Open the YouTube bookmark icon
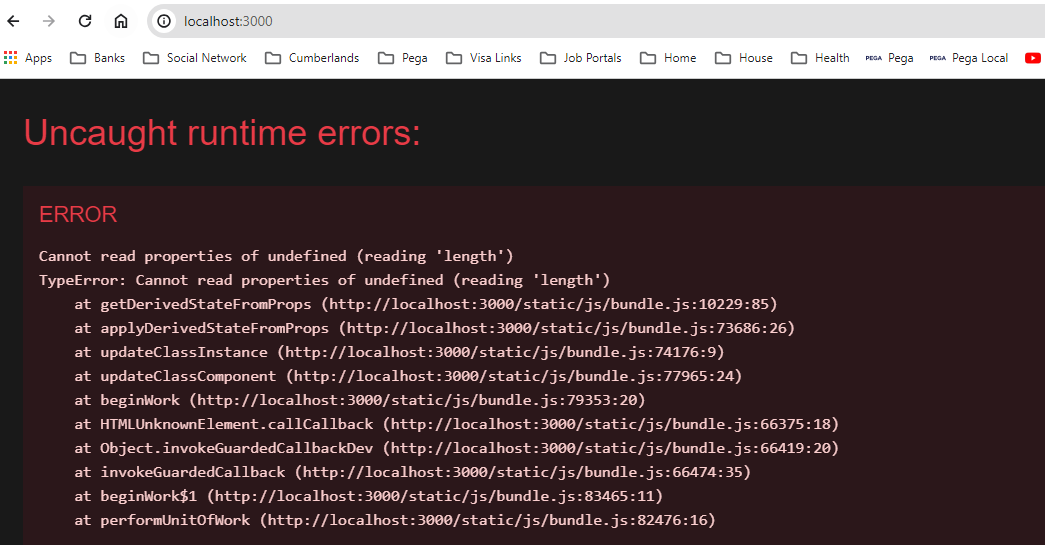The image size is (1045, 545). (1033, 58)
